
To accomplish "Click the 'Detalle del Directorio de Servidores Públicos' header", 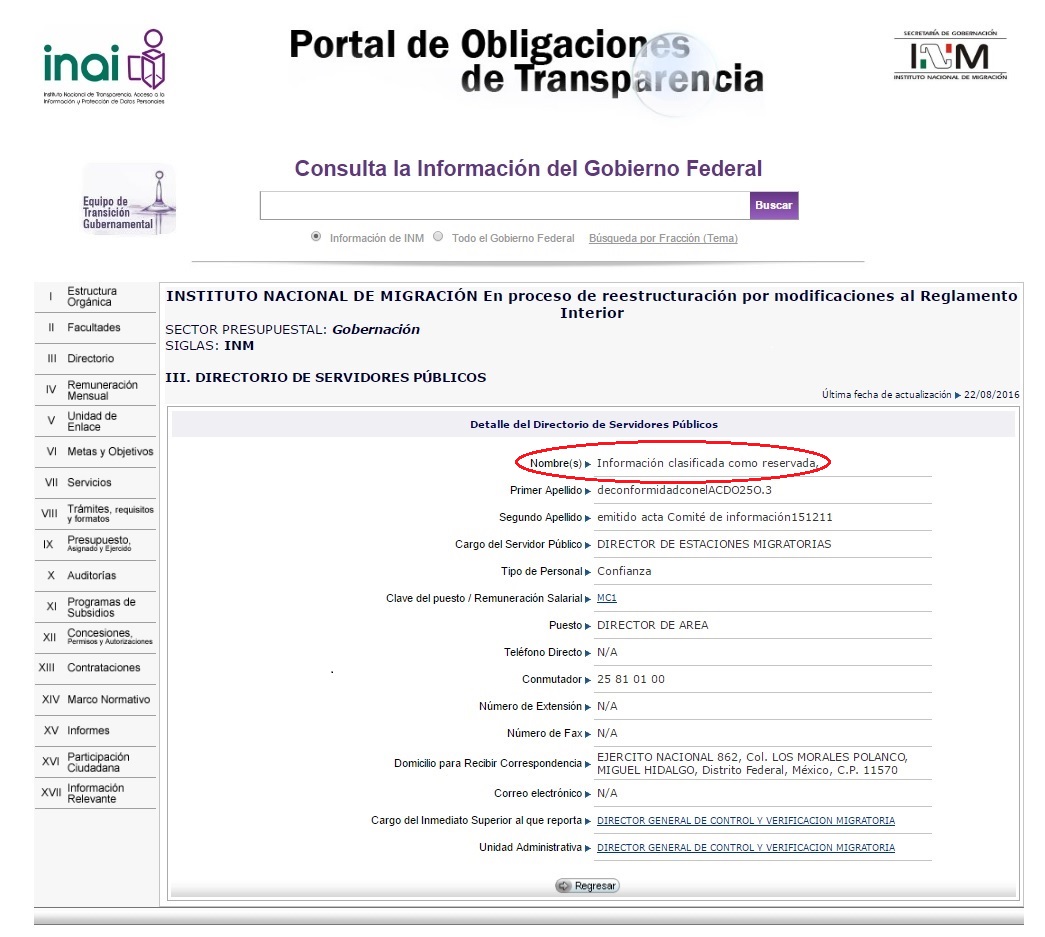I will (594, 425).
